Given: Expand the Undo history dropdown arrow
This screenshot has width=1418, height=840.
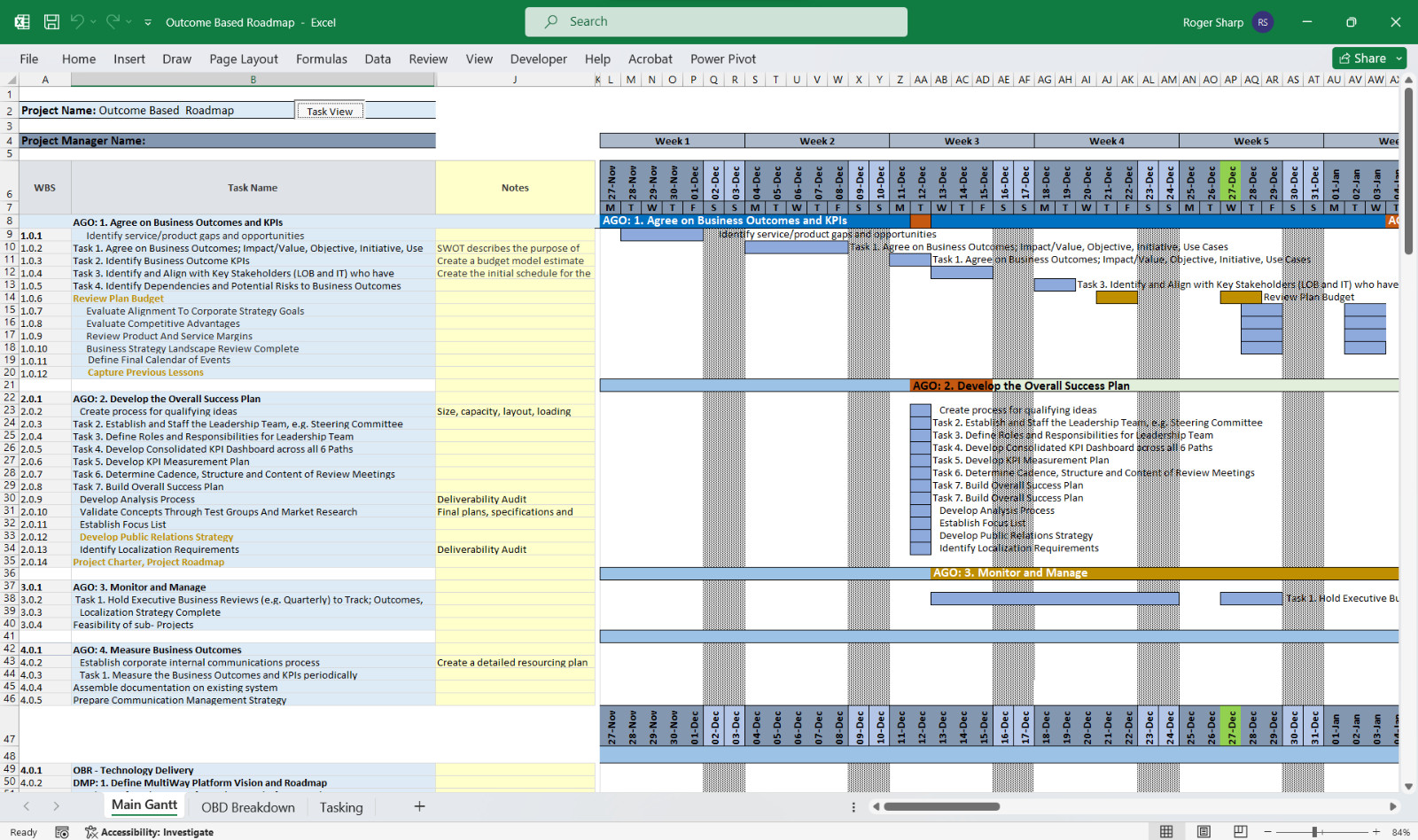Looking at the screenshot, I should point(94,22).
